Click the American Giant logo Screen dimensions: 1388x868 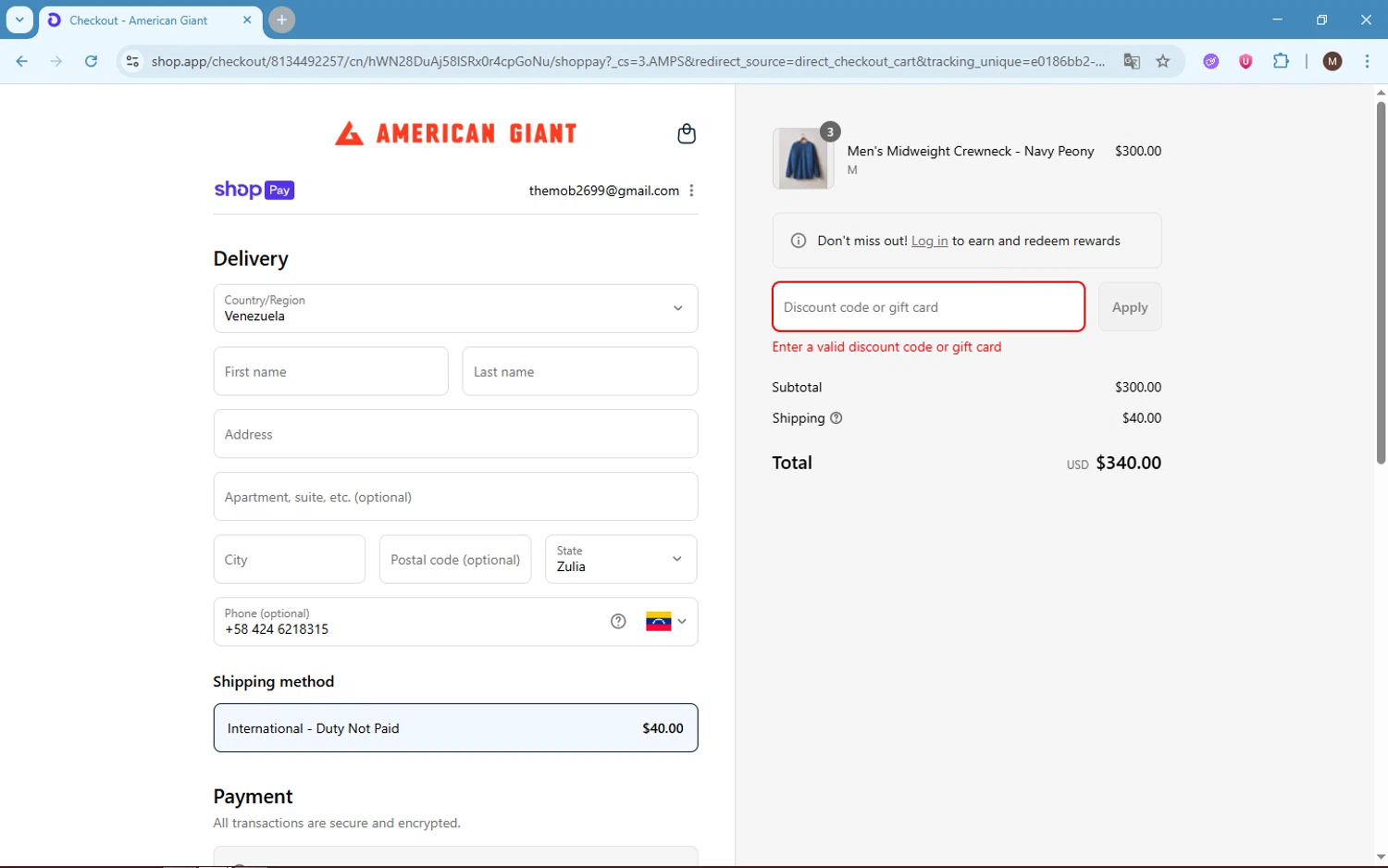click(x=456, y=133)
